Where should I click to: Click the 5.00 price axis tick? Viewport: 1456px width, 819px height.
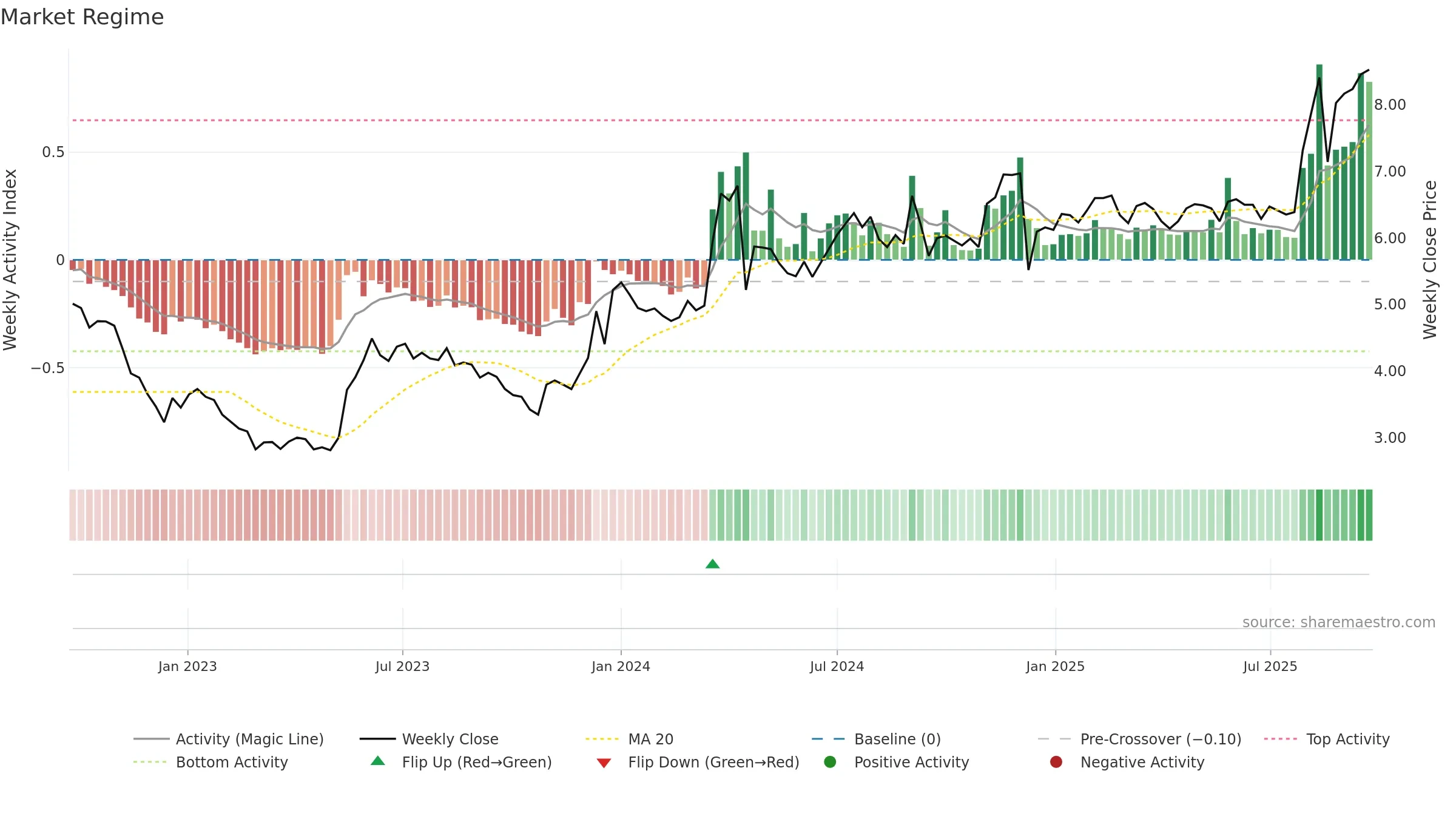point(1390,305)
